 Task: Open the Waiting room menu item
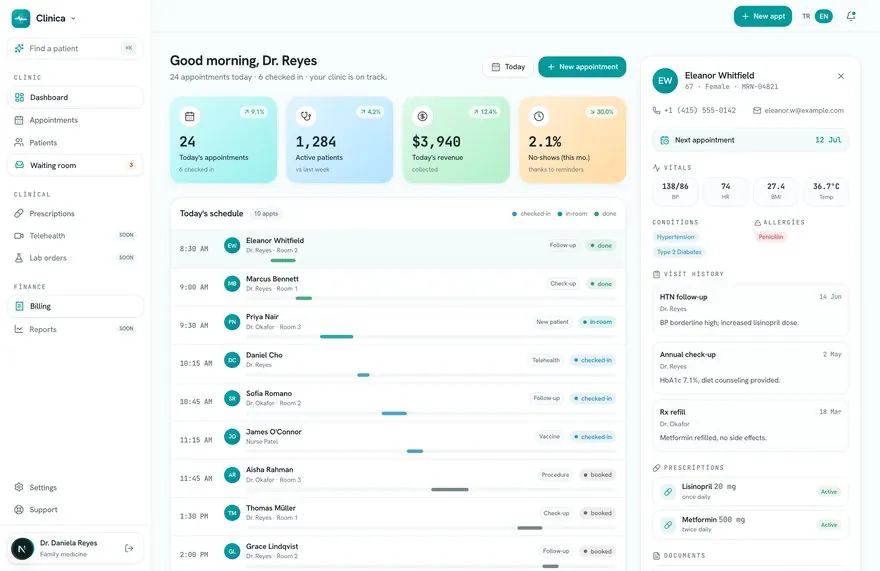coord(75,165)
